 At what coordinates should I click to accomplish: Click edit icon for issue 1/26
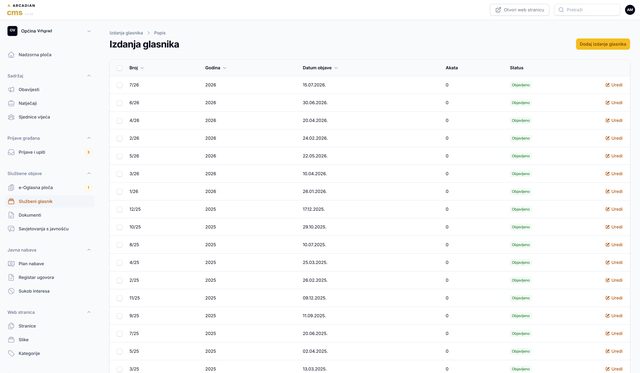(607, 191)
